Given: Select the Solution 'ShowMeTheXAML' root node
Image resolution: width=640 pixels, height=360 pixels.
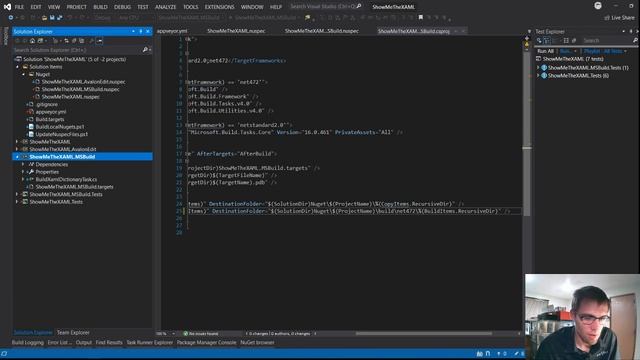Looking at the screenshot, I should 74,59.
